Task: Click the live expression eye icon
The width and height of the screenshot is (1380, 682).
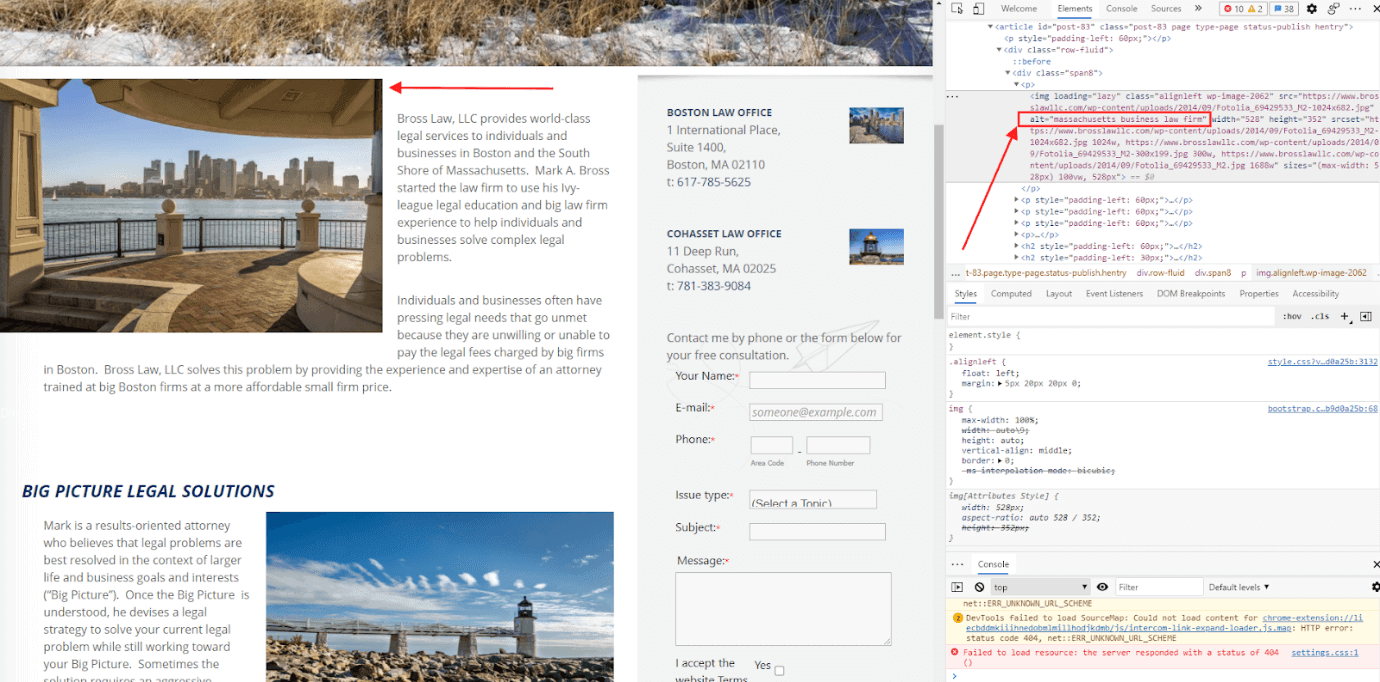Action: point(1102,587)
